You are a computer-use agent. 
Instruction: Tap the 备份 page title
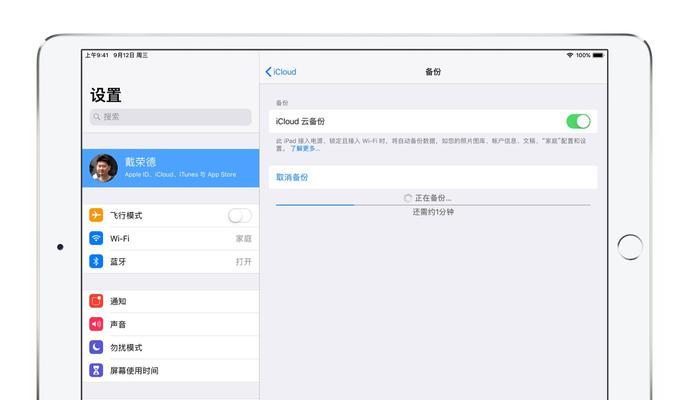click(433, 72)
